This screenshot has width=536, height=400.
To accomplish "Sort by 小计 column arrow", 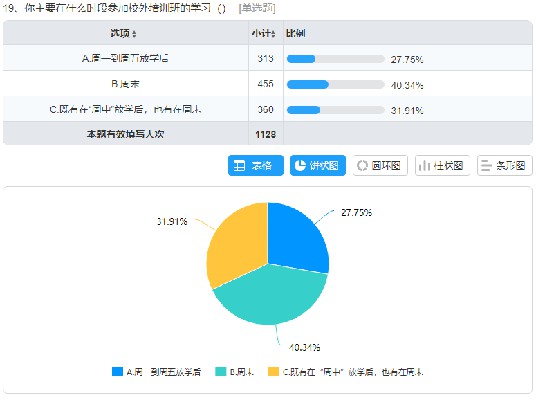I will click(x=273, y=34).
